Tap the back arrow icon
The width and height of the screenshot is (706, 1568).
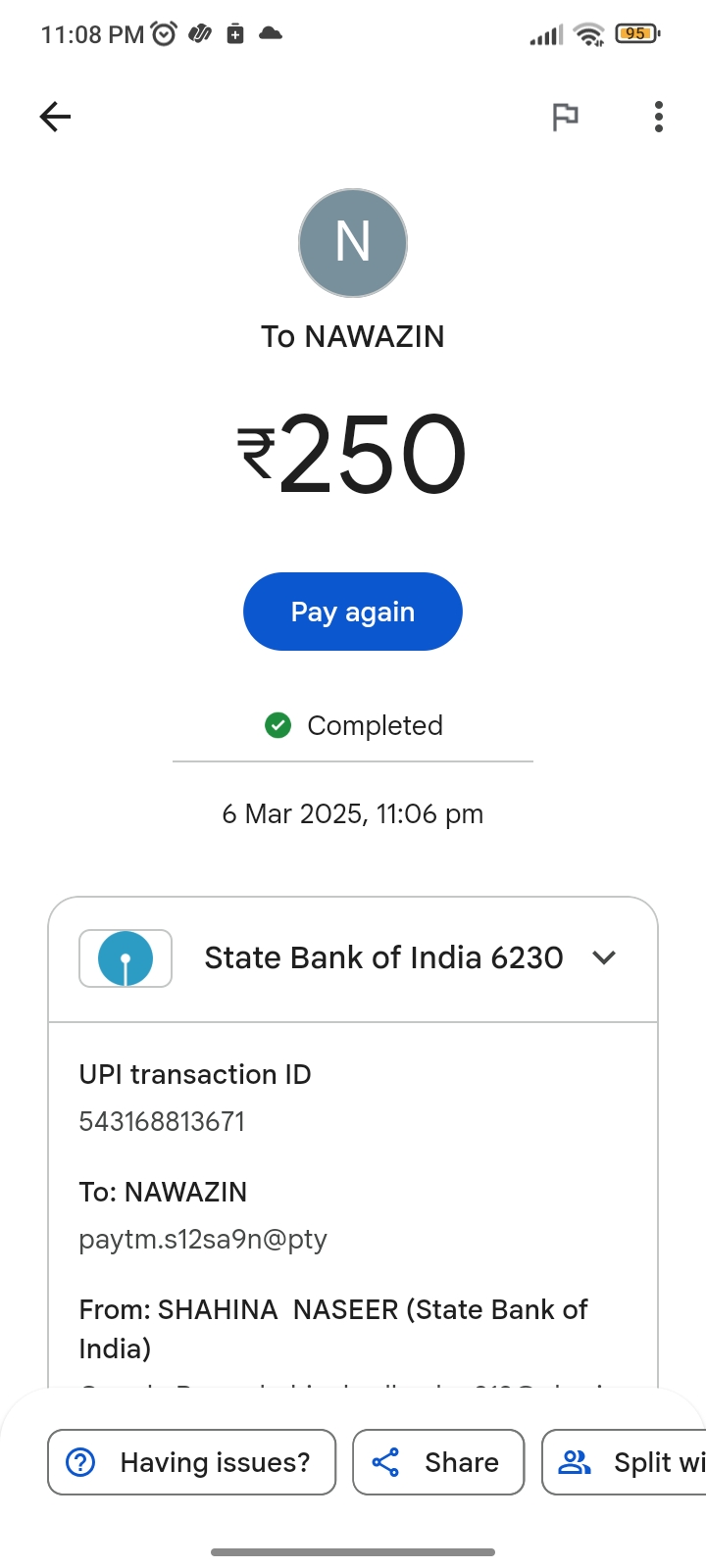tap(55, 117)
